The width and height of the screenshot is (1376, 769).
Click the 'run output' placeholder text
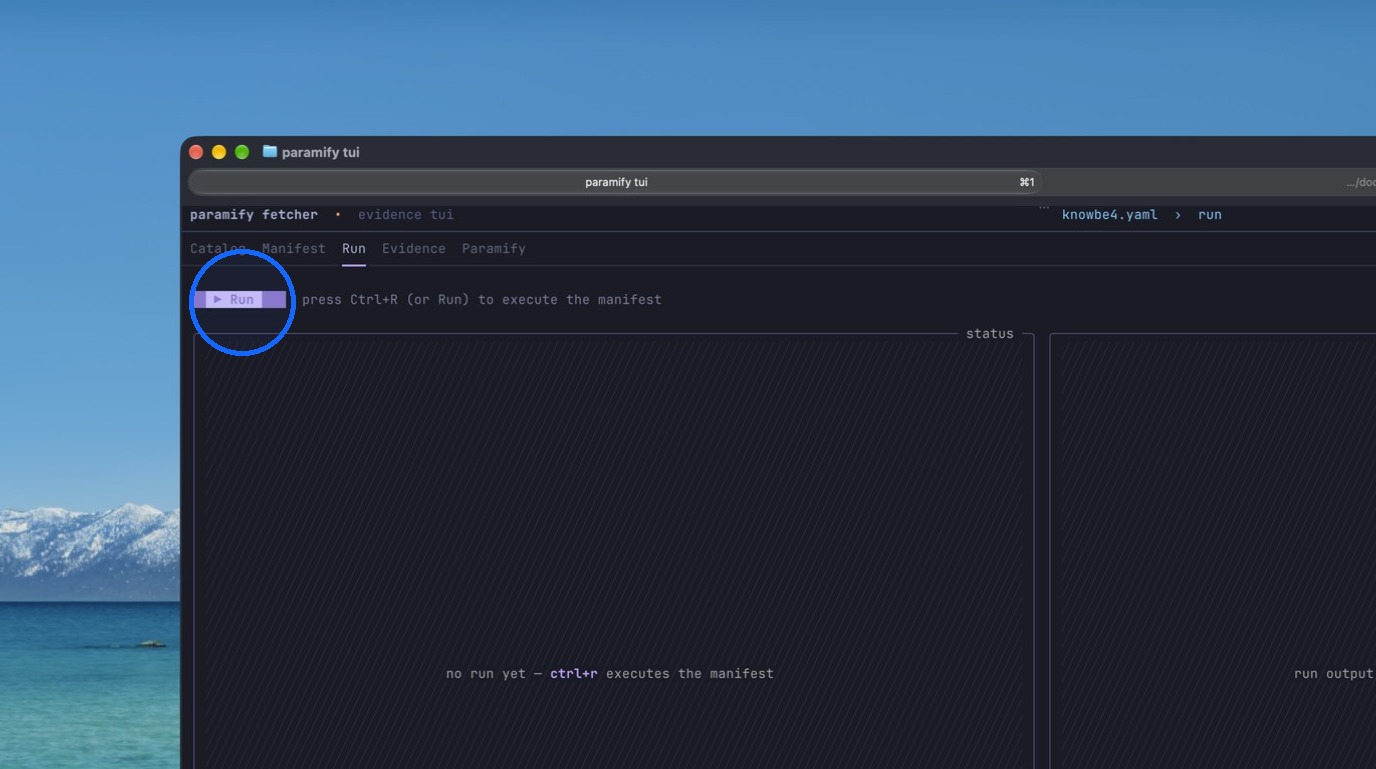click(x=1334, y=673)
